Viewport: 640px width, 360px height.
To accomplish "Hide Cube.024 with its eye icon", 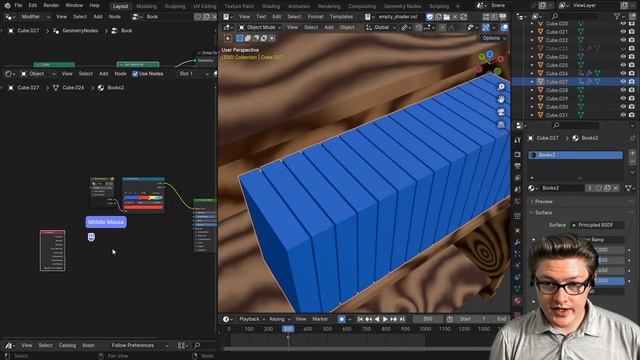I will [x=623, y=57].
